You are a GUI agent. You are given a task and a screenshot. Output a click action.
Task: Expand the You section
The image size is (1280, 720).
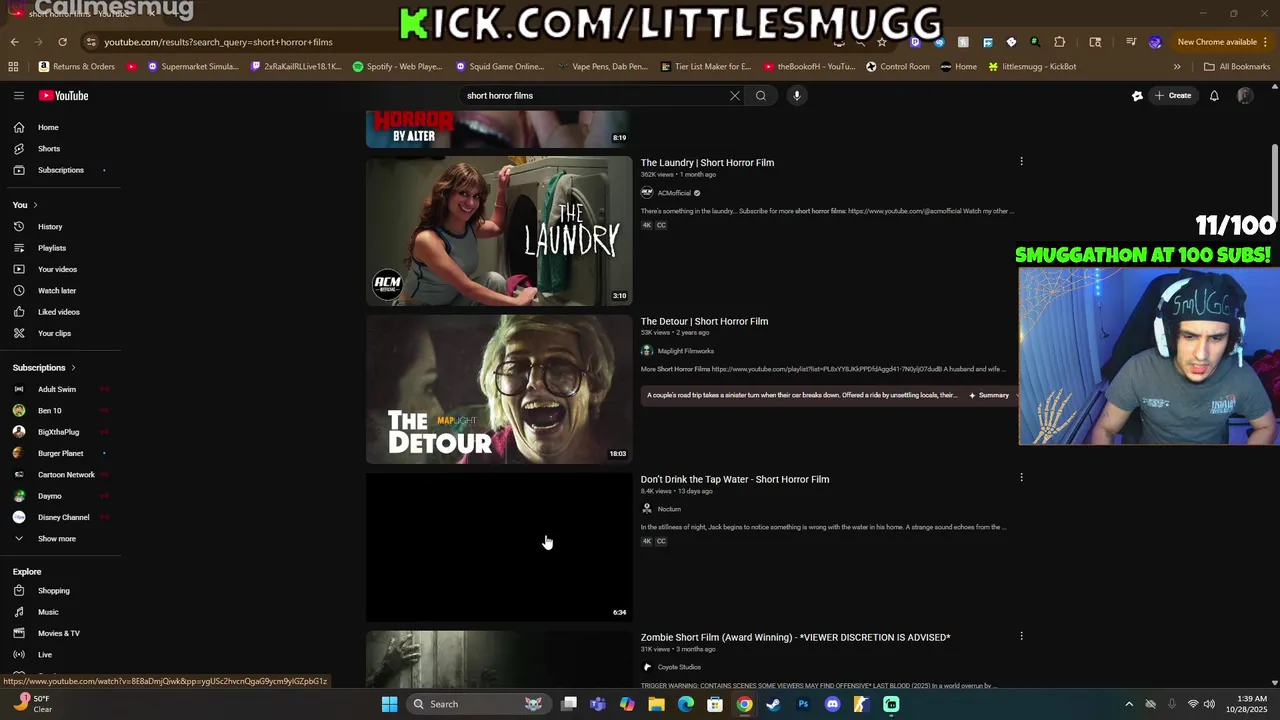pos(25,205)
